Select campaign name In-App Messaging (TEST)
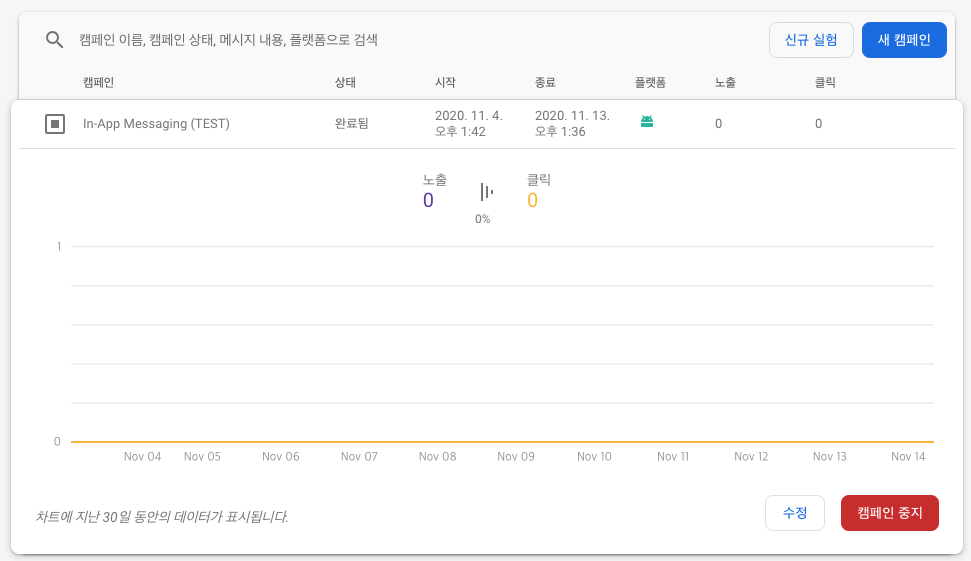Screen dimensions: 971x561 [x=156, y=124]
